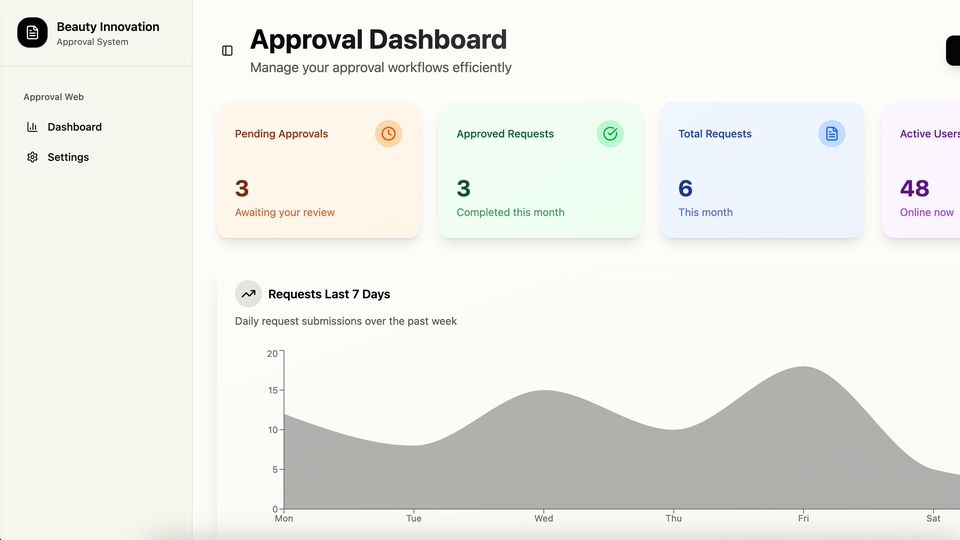Image resolution: width=960 pixels, height=540 pixels.
Task: Click the clock icon on Pending Approvals
Action: [388, 134]
